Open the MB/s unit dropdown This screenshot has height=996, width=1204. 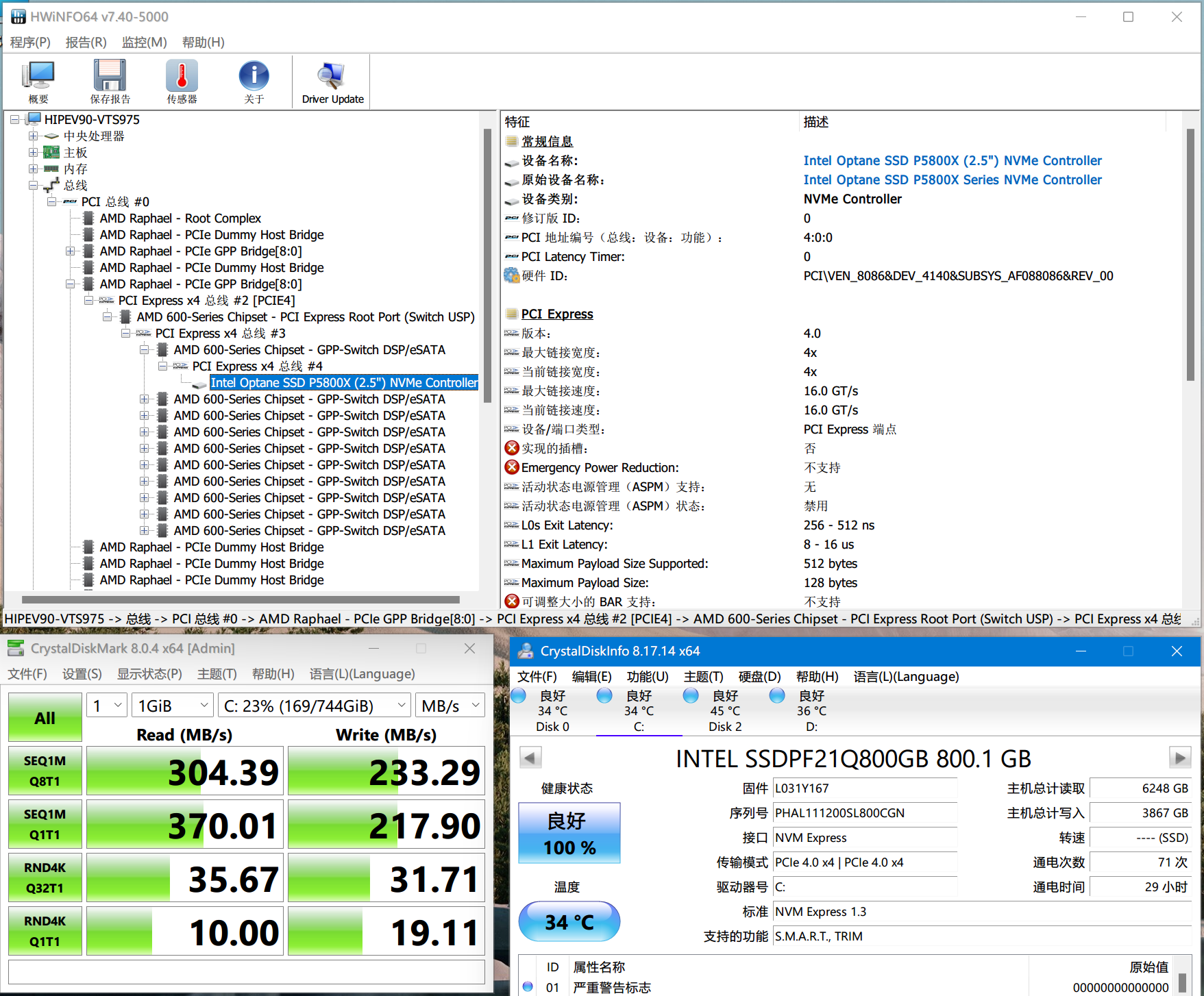pos(450,706)
